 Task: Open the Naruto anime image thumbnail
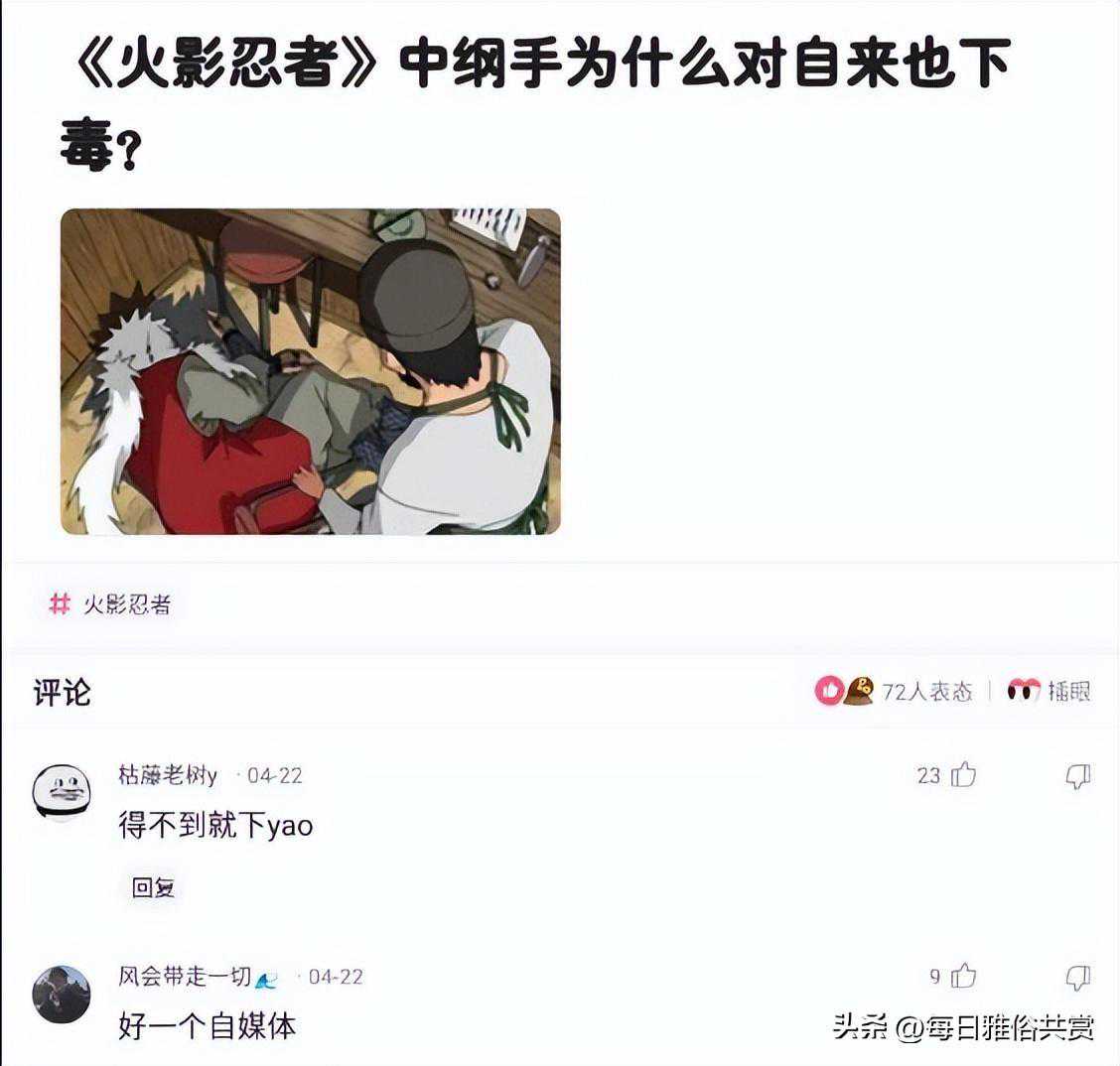tap(310, 371)
